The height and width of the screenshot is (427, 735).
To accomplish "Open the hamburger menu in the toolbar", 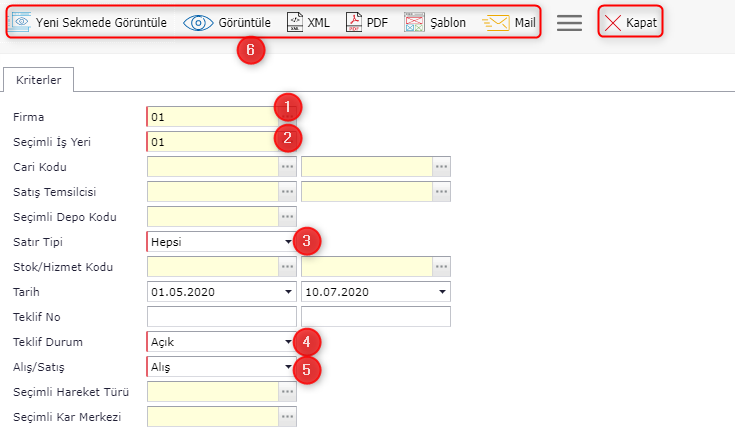I will 569,23.
